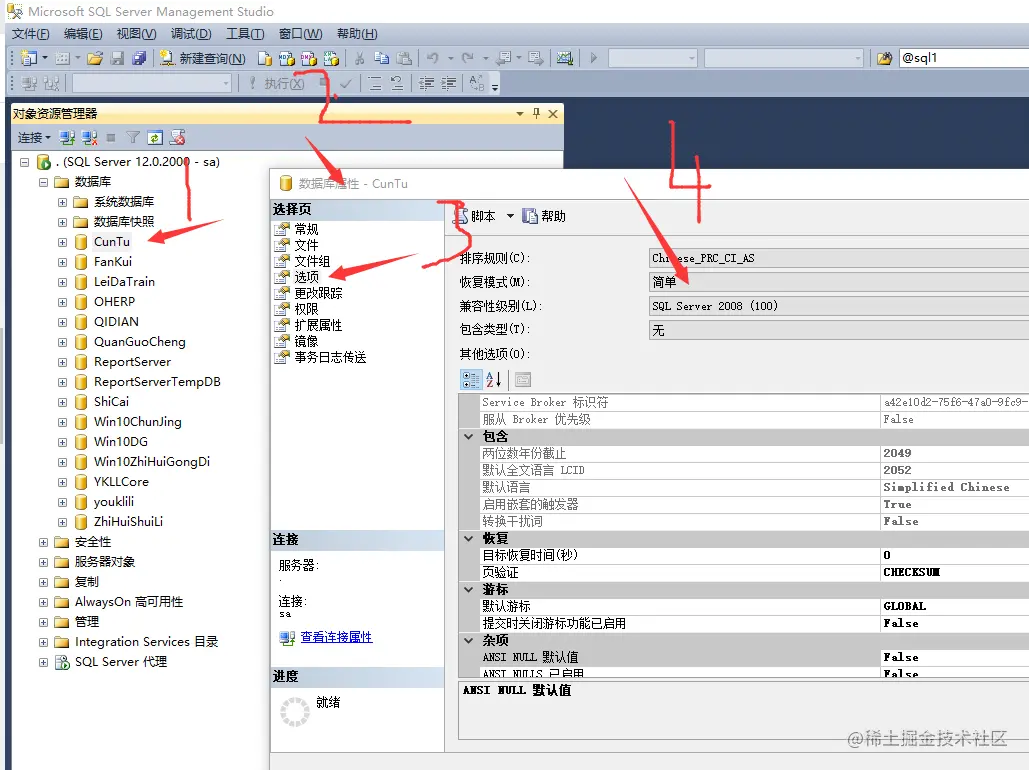The image size is (1029, 770).
Task: Select the FanKui database
Action: pyautogui.click(x=113, y=262)
